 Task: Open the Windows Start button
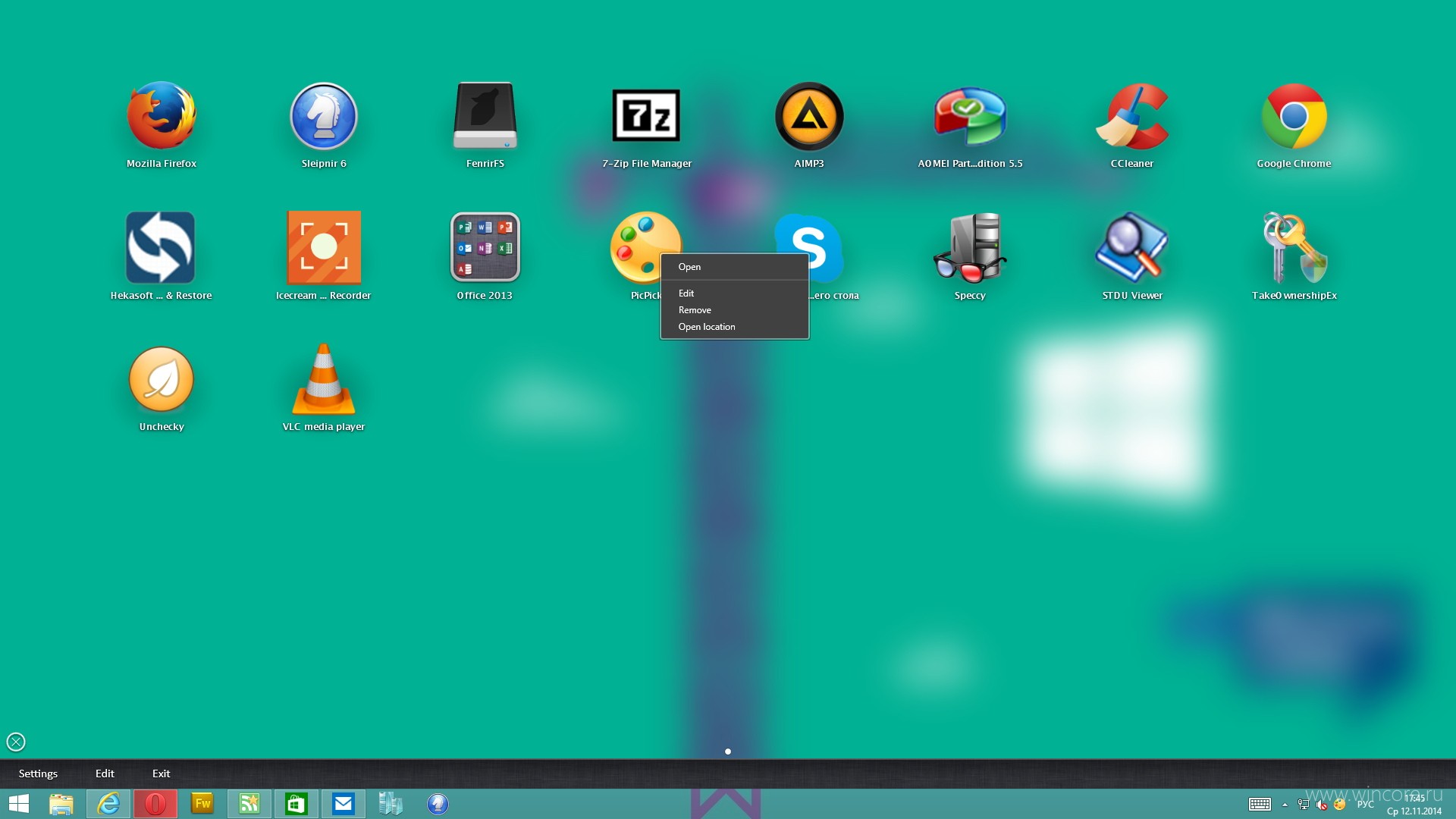(19, 804)
